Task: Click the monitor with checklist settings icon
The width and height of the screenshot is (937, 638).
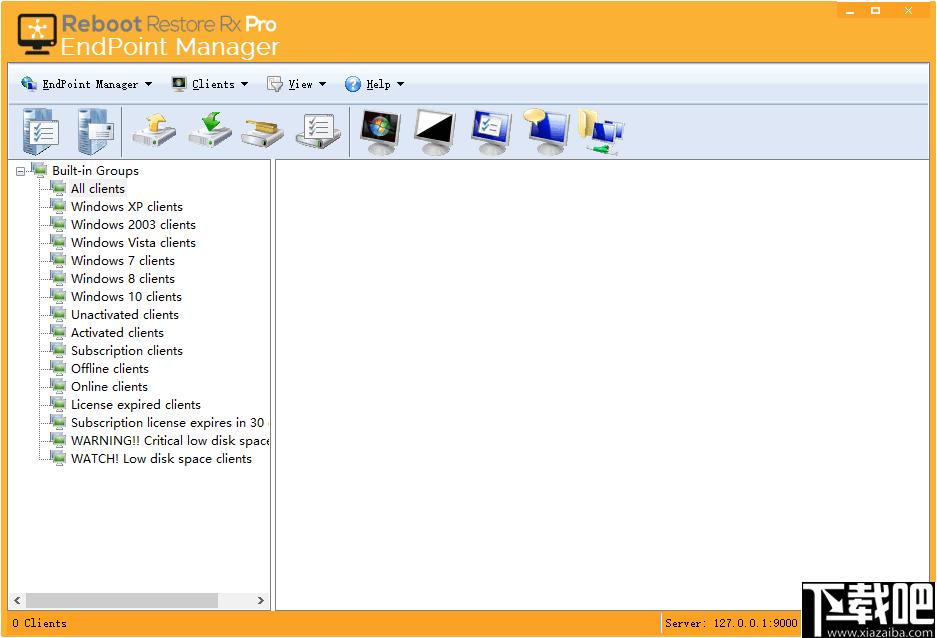Action: (x=491, y=132)
